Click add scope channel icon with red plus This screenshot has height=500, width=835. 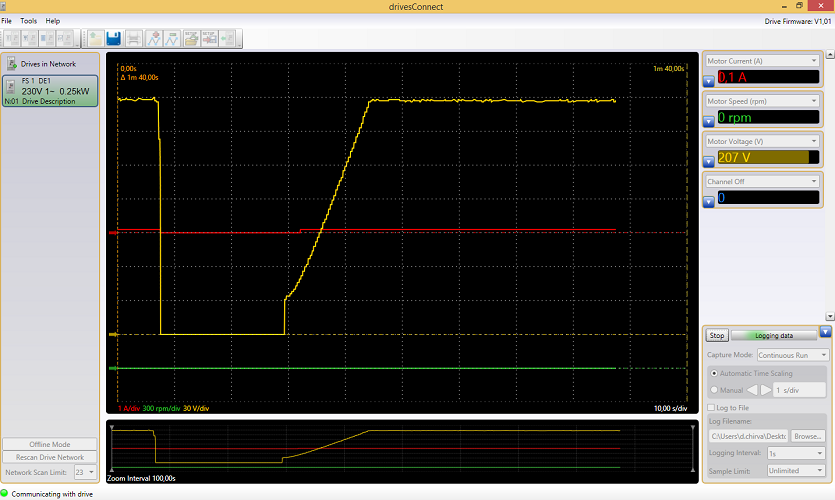tap(154, 38)
